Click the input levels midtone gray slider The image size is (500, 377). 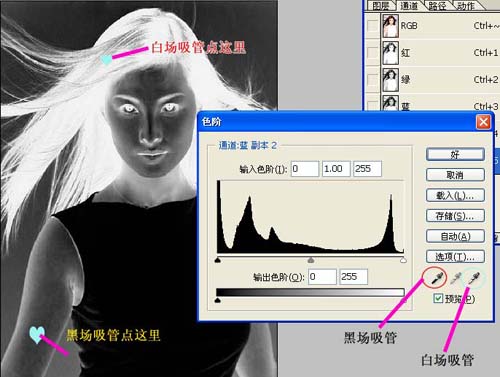click(x=311, y=260)
